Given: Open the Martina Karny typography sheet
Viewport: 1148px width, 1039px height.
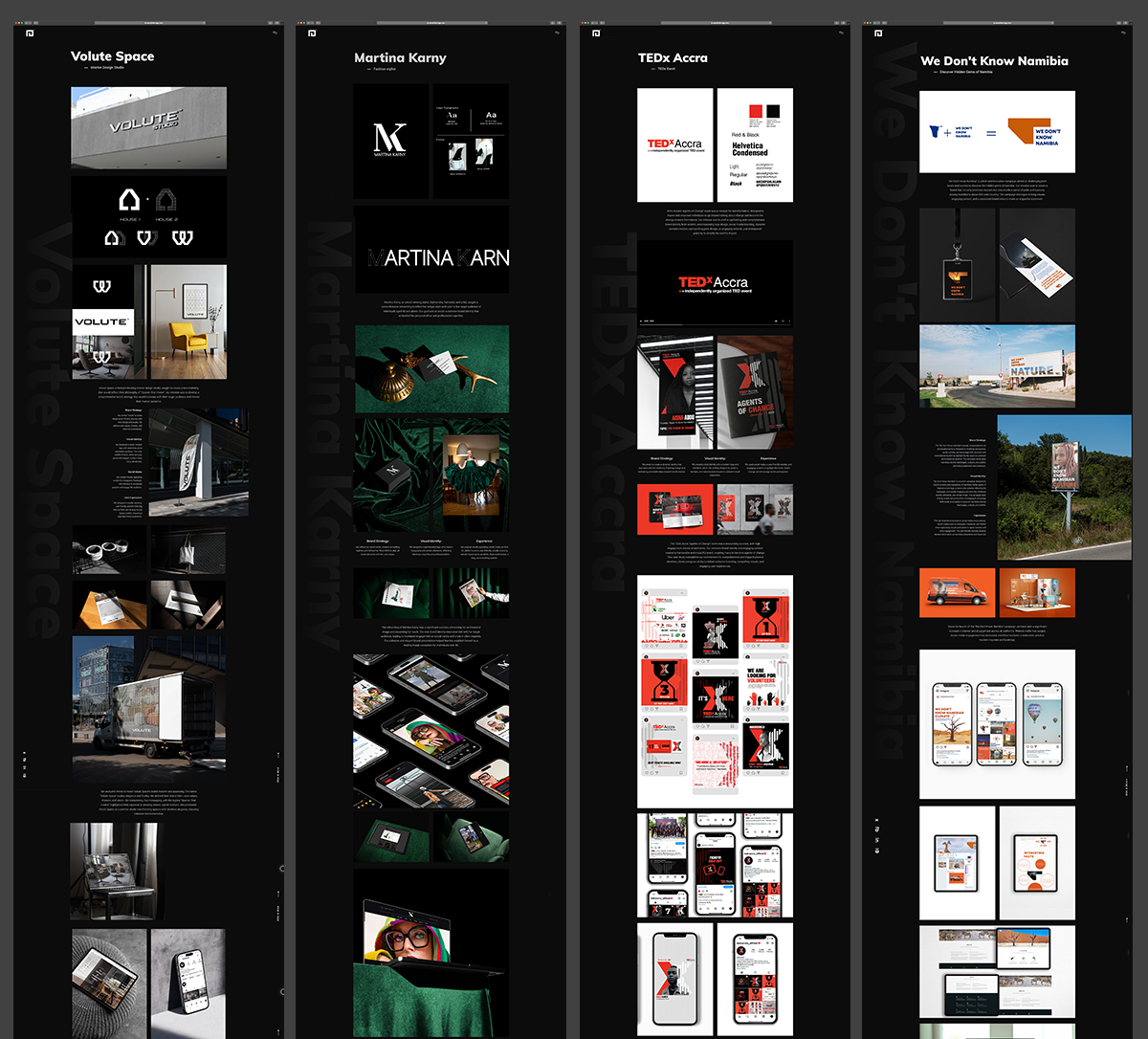Looking at the screenshot, I should (x=471, y=142).
